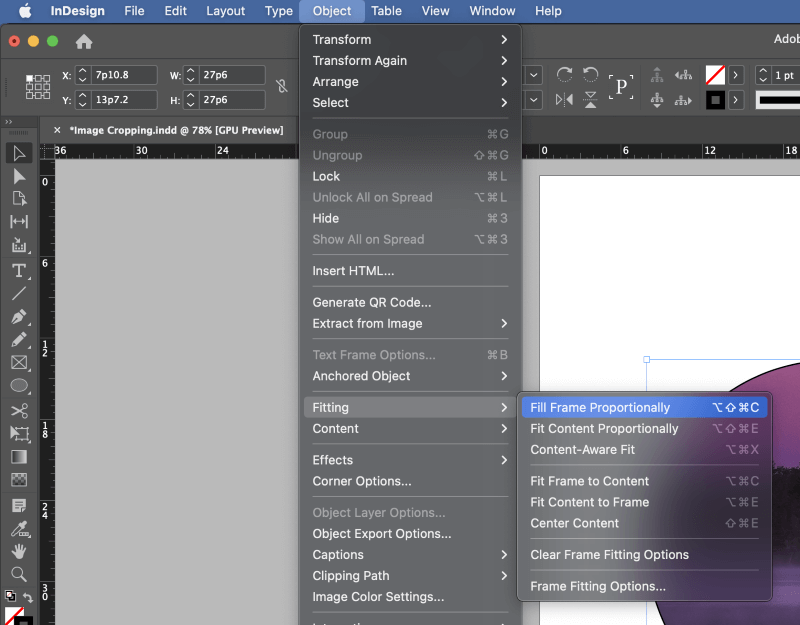
Task: Select the Gradient Feather tool
Action: [19, 480]
